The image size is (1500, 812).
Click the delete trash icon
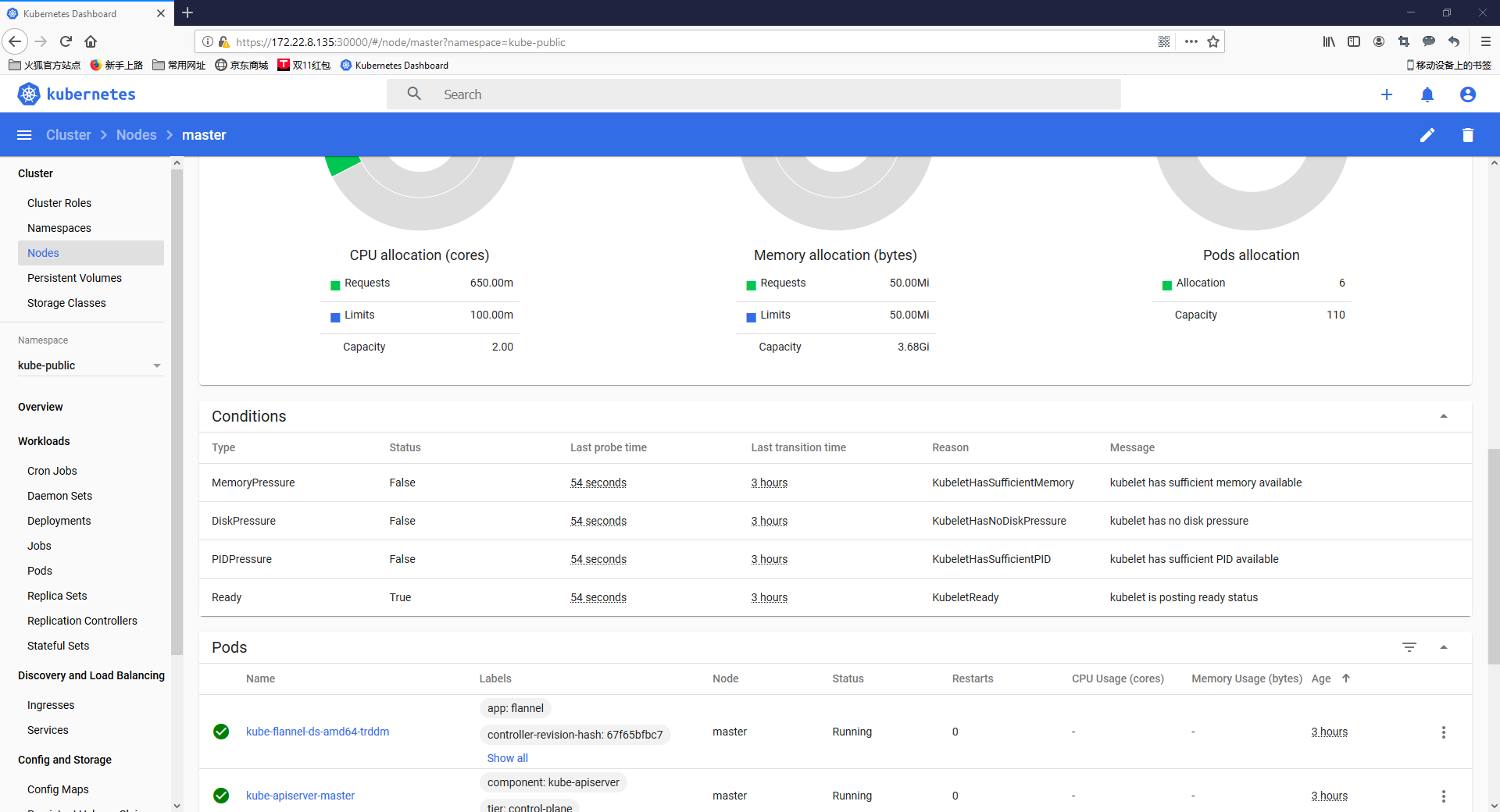tap(1467, 135)
